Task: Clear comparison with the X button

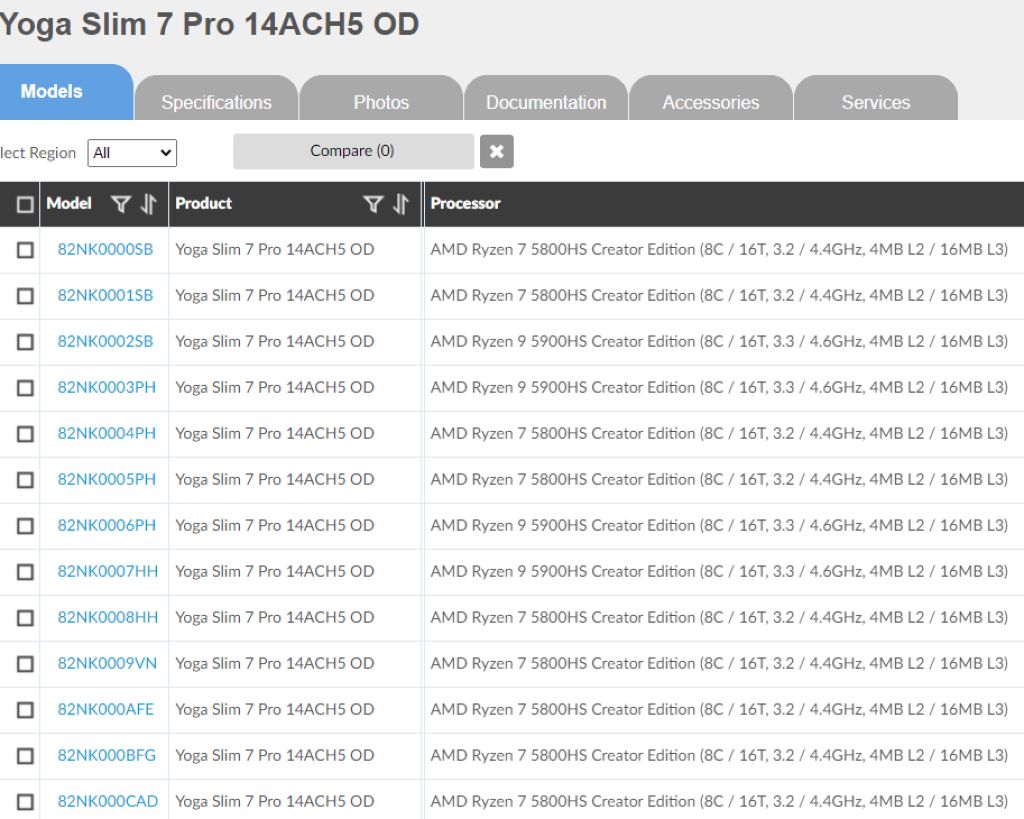Action: (496, 152)
